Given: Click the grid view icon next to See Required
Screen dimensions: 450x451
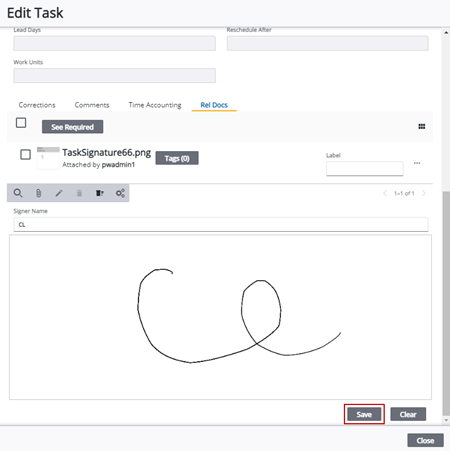Looking at the screenshot, I should click(x=422, y=126).
